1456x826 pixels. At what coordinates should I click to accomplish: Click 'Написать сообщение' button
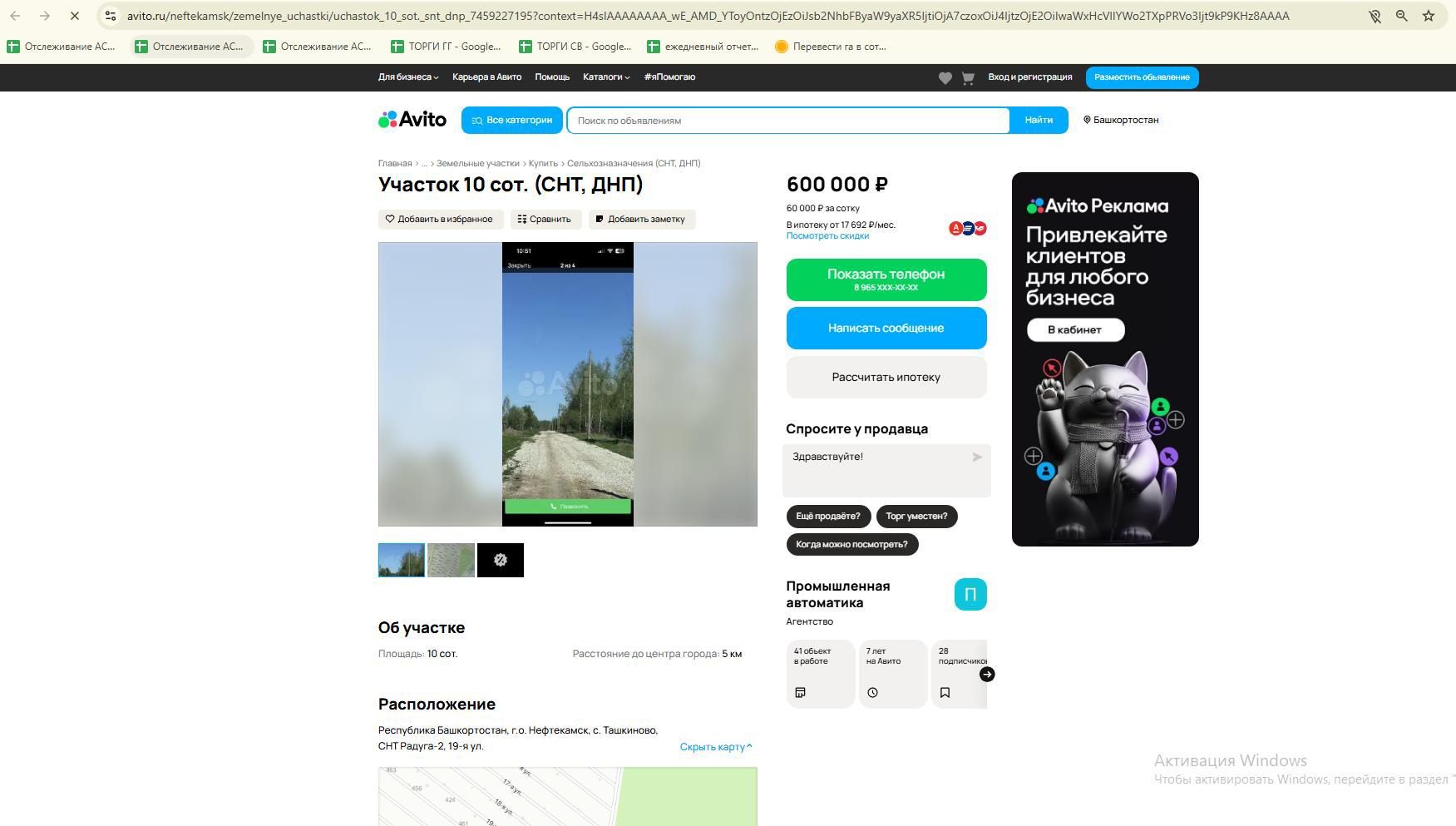coord(886,328)
